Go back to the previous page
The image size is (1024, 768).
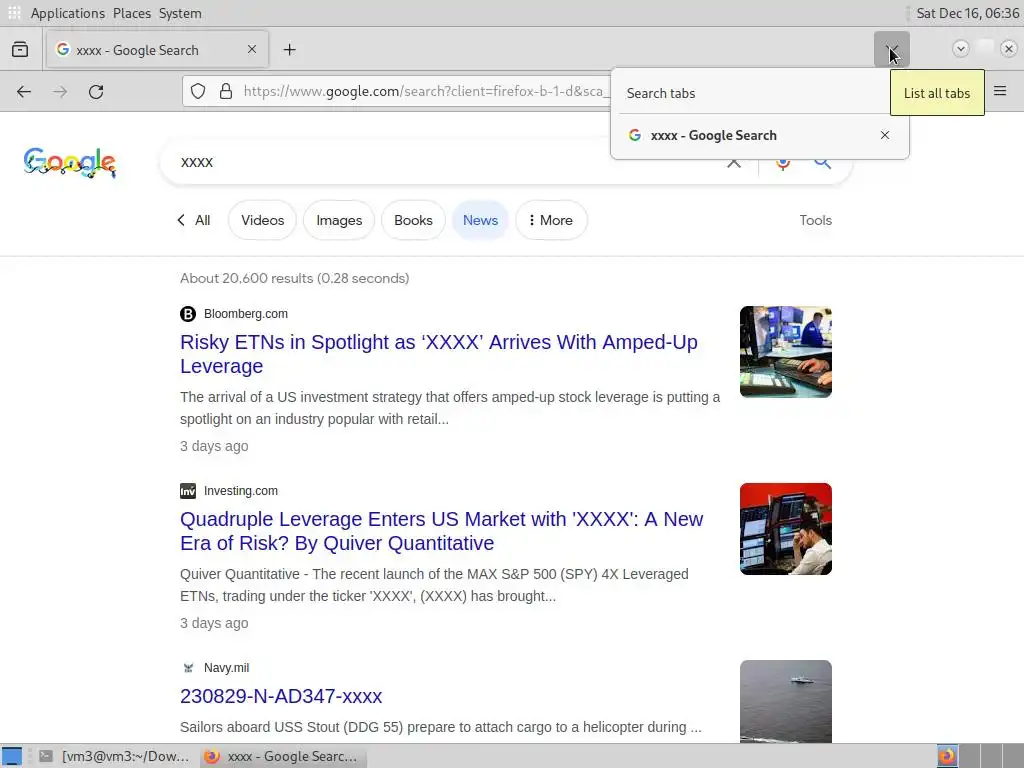pos(24,91)
